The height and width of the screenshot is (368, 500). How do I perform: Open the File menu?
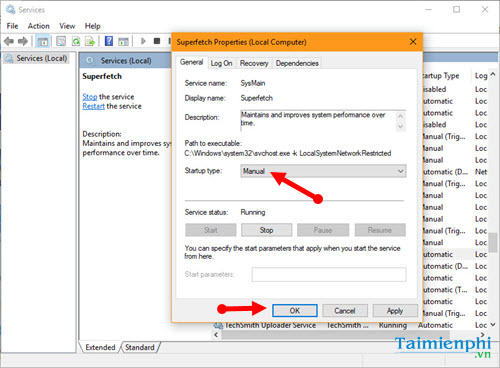[x=13, y=26]
